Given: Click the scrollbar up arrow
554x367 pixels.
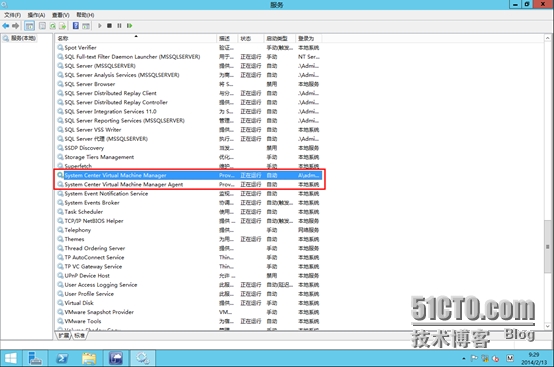Looking at the screenshot, I should tap(548, 38).
